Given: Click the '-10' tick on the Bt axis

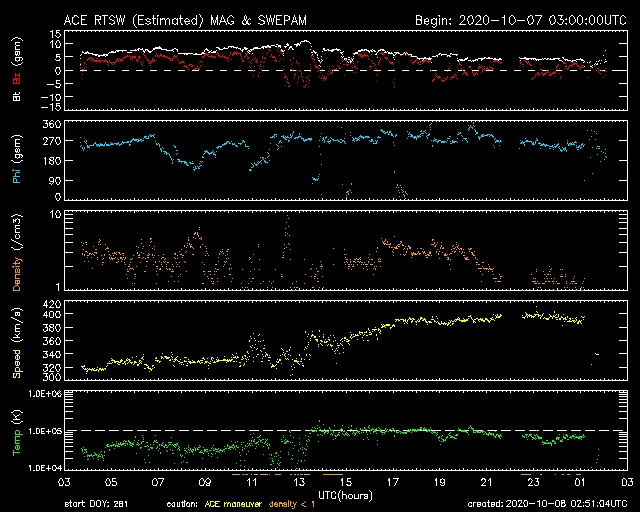Looking at the screenshot, I should (x=51, y=97).
